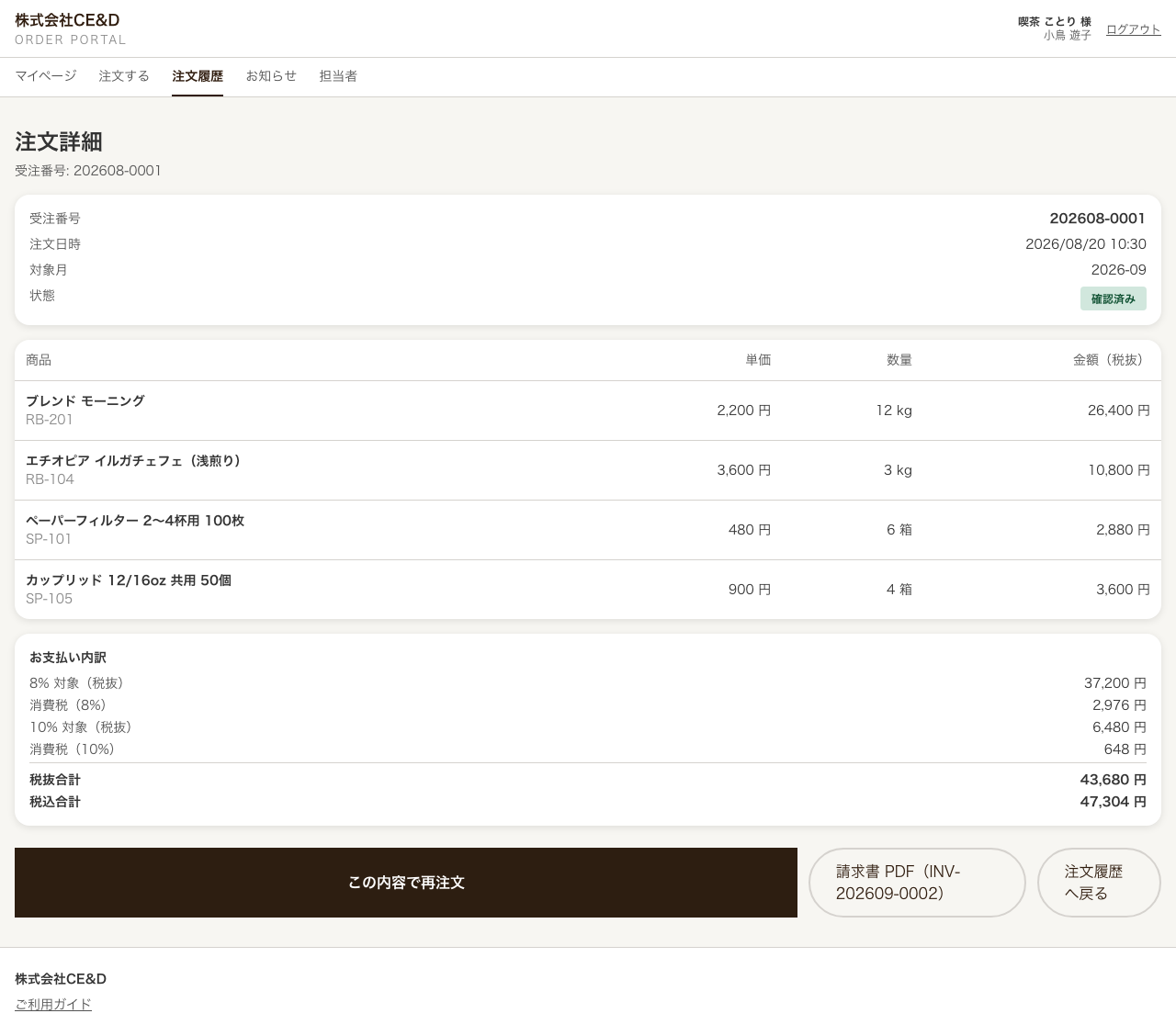This screenshot has width=1176, height=1036.
Task: Click the 消費税（8%） value 2,976 円
Action: (1119, 705)
